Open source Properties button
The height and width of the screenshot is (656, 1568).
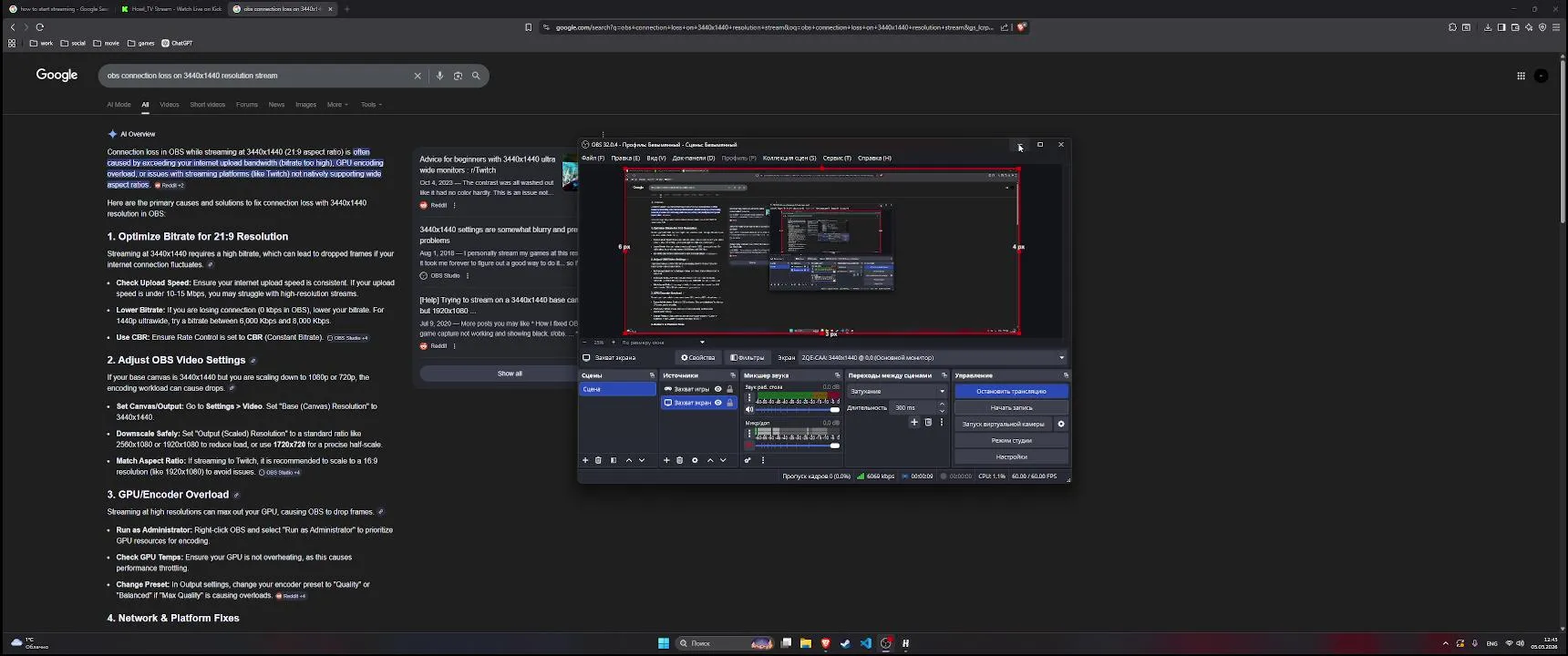point(698,358)
